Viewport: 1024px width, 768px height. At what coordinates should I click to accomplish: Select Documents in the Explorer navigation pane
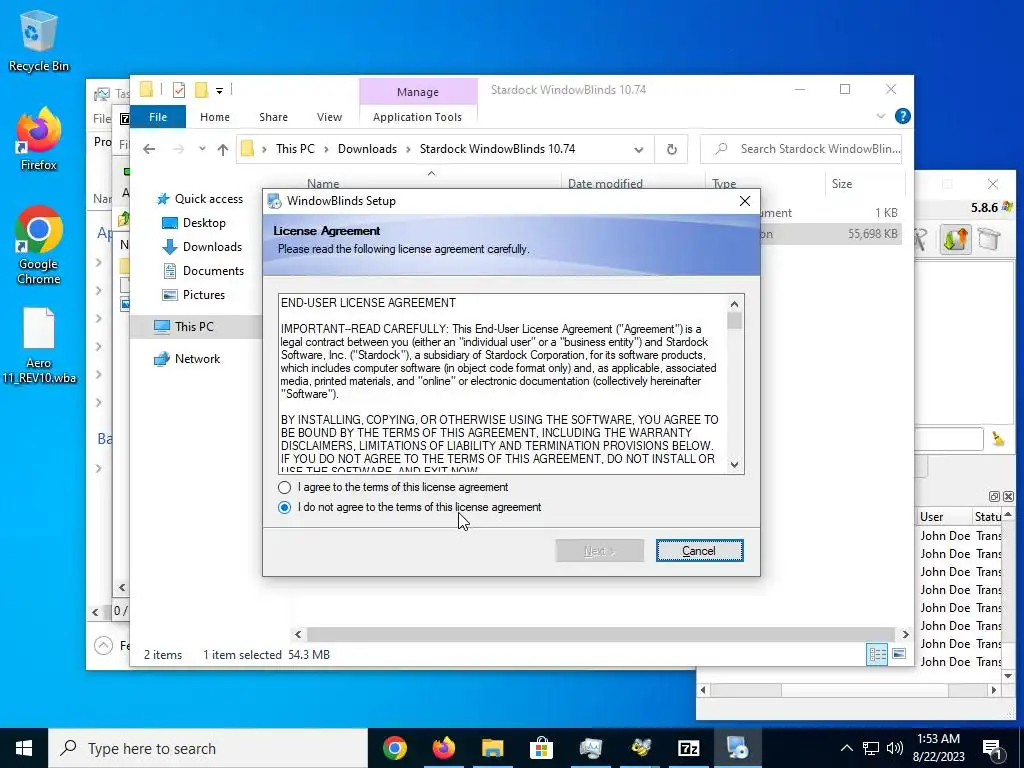point(213,271)
